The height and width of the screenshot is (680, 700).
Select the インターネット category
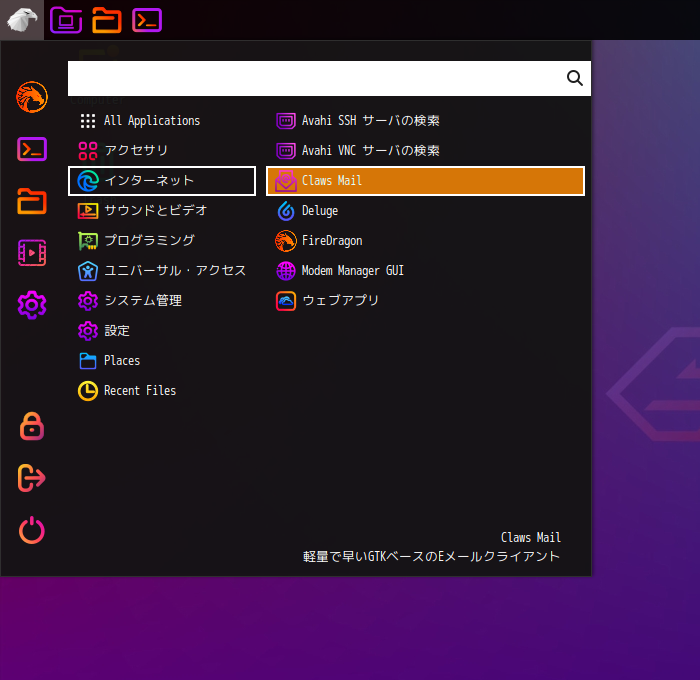[162, 181]
